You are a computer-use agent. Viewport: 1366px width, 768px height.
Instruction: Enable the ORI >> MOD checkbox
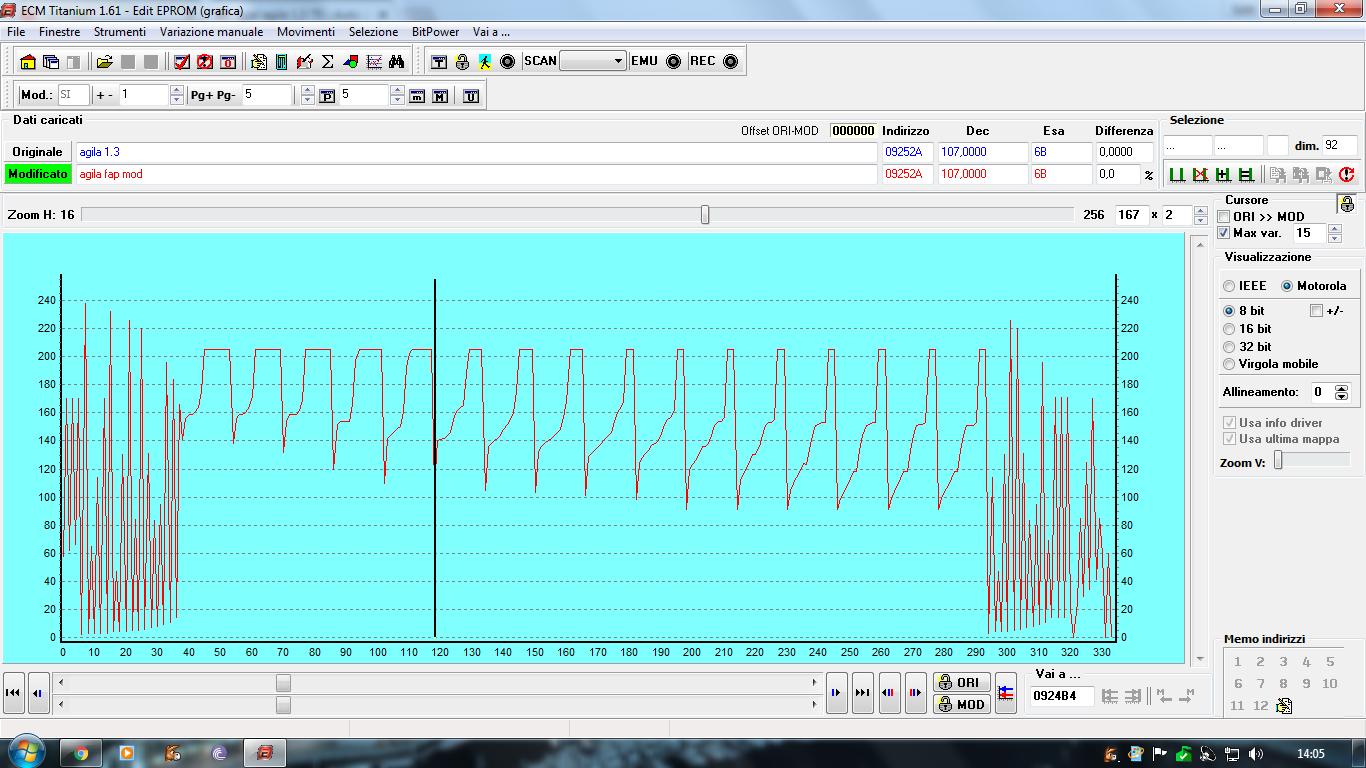(1224, 216)
